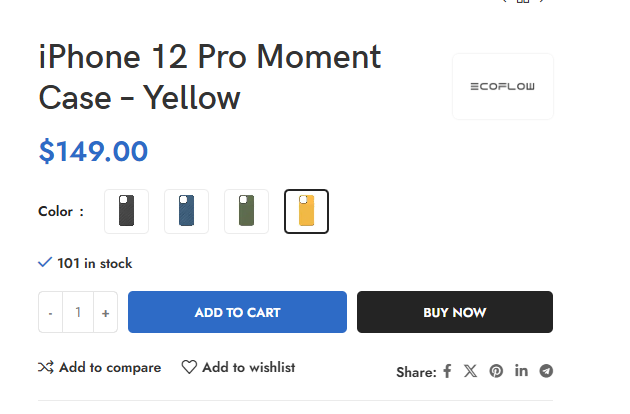
Task: Open the EcoFlow brand logo
Action: [503, 86]
